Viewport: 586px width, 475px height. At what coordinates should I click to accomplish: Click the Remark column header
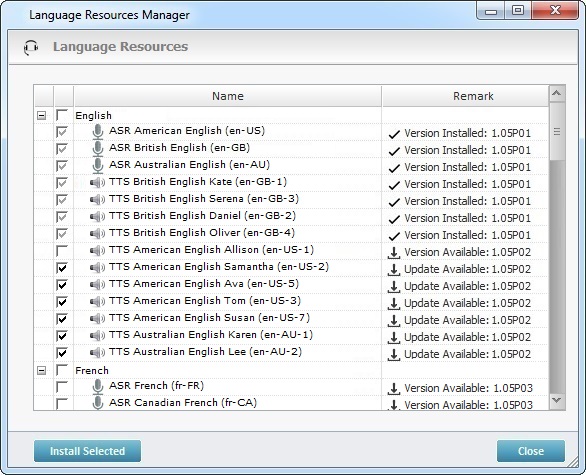(x=473, y=96)
